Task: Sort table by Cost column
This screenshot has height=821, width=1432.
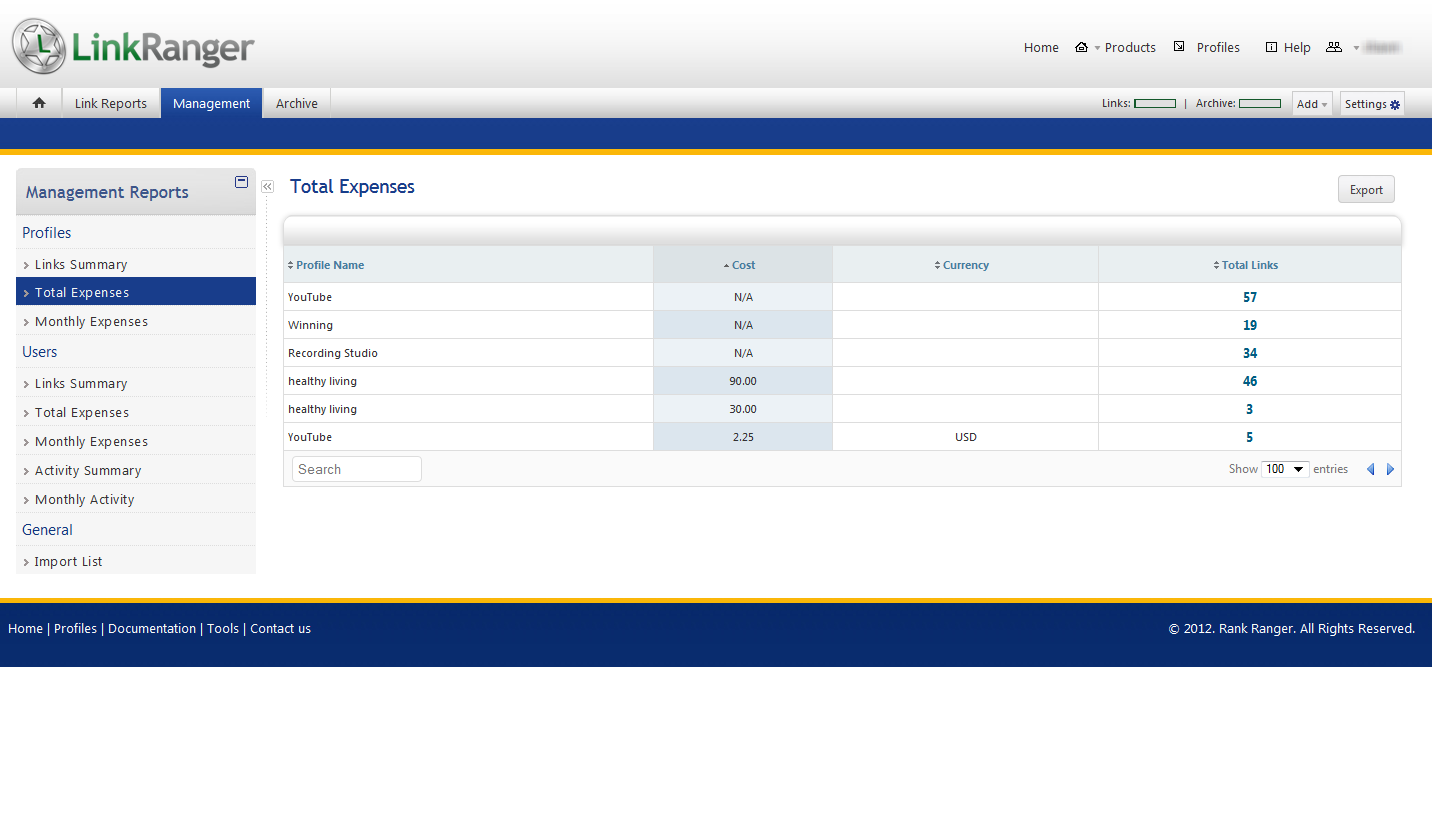Action: coord(743,265)
